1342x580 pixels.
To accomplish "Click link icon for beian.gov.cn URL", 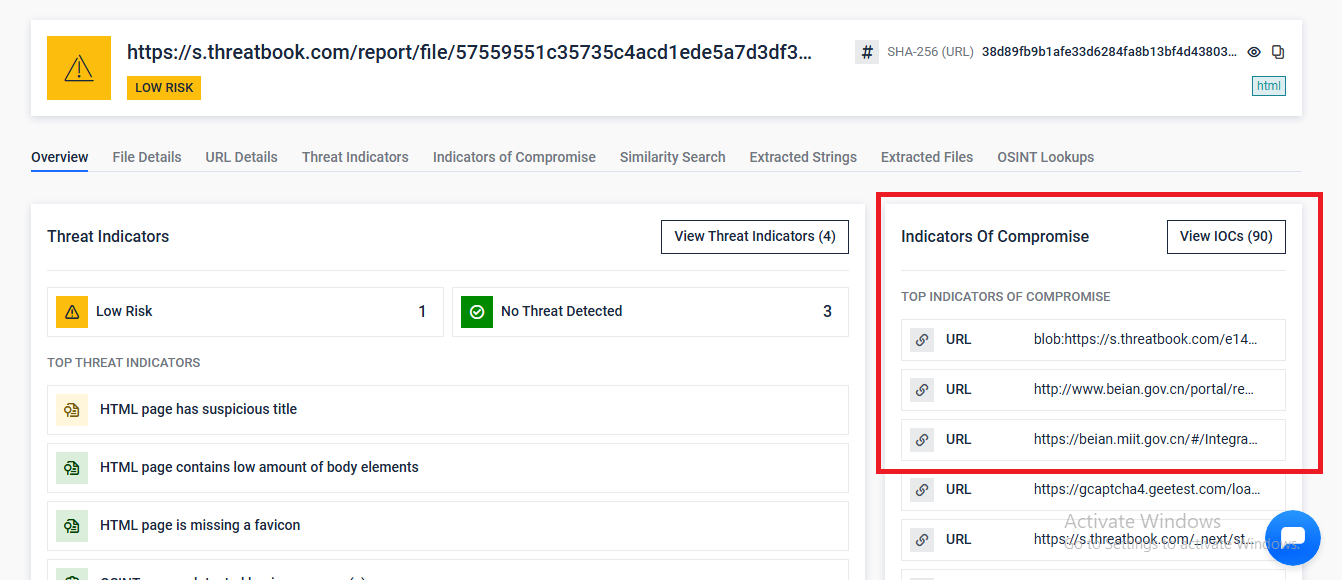I will coord(922,390).
